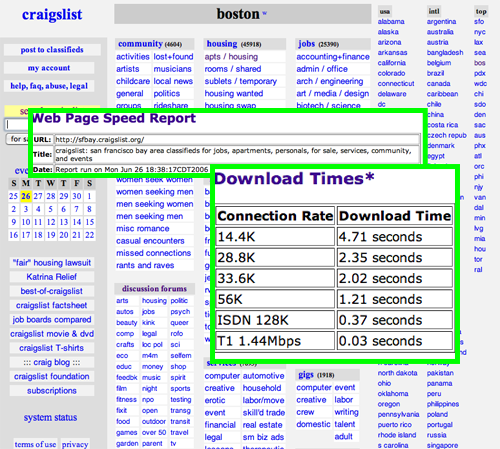Open housing wanted link
Screen dimensions: 500x449
[x=234, y=93]
